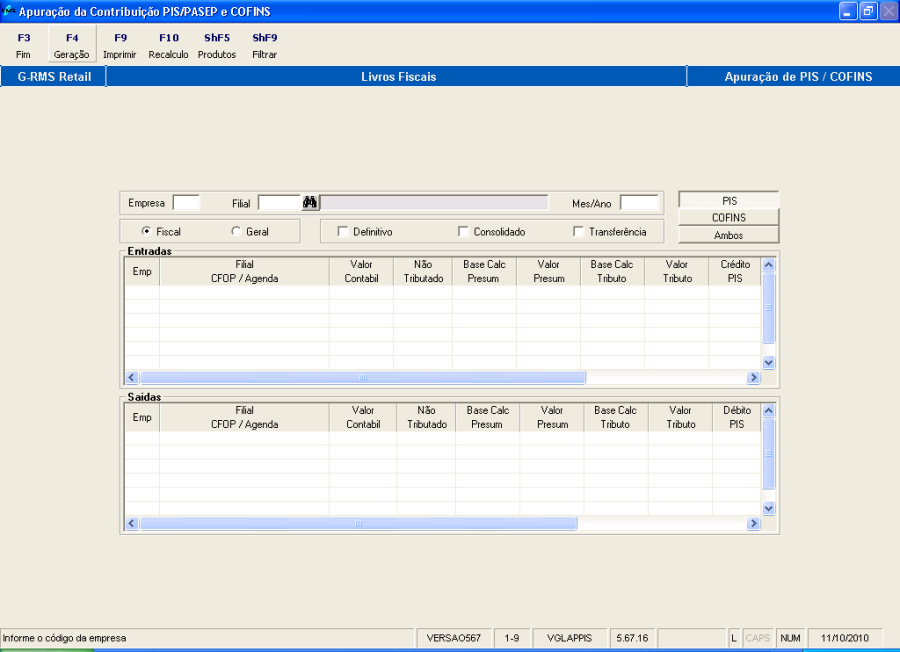900x652 pixels.
Task: Click the Valor Contabil header in Entradas
Action: tap(361, 271)
